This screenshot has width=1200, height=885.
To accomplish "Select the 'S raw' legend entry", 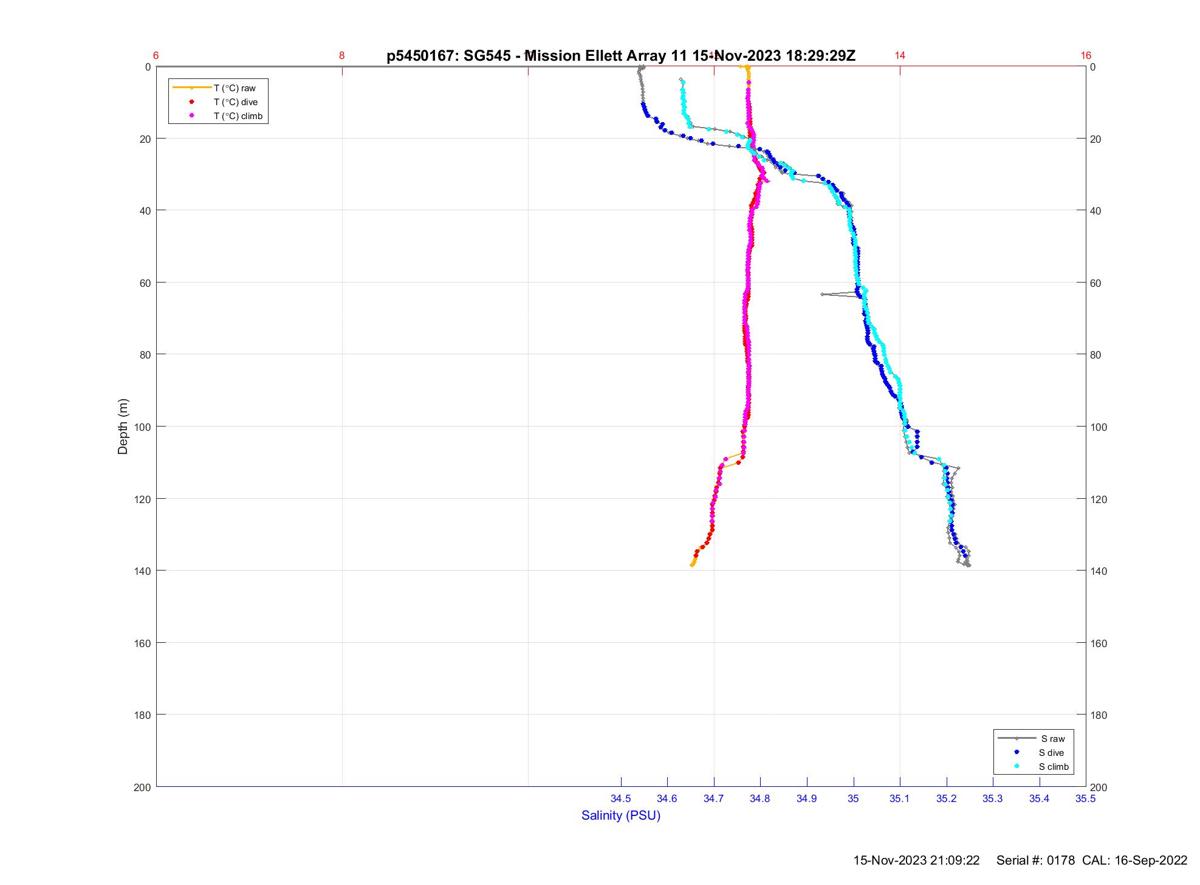I will (x=1052, y=738).
